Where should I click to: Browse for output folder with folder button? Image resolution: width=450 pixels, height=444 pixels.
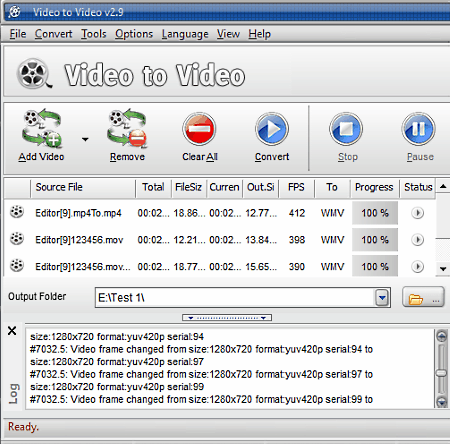pyautogui.click(x=423, y=297)
